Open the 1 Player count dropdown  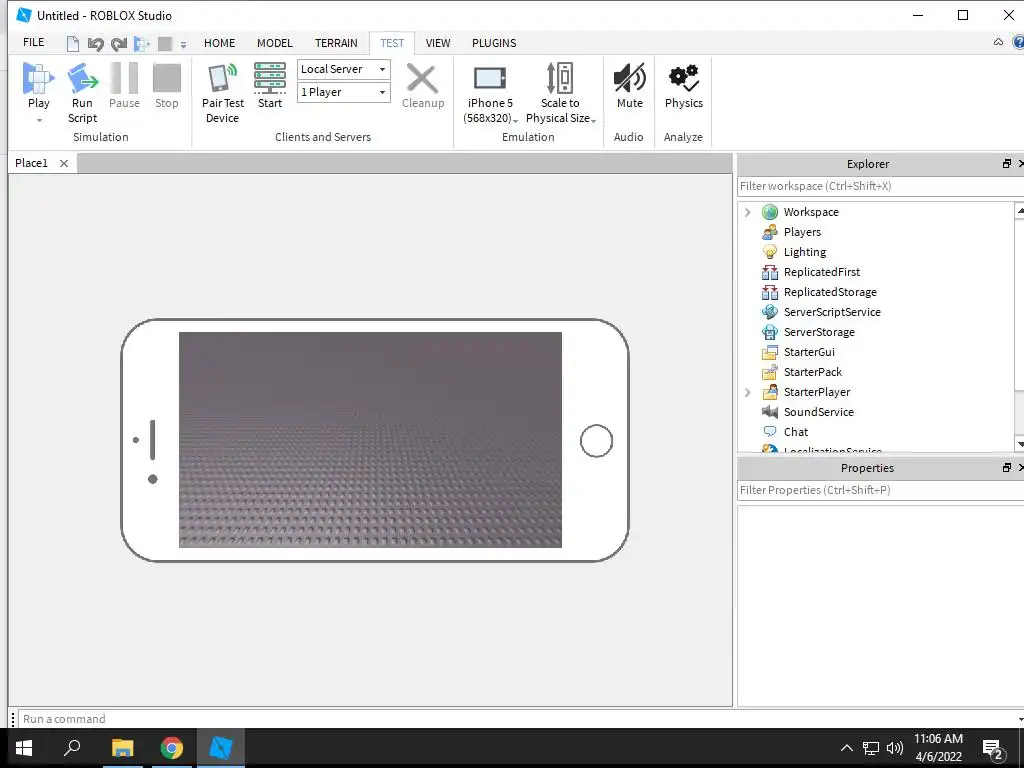click(344, 92)
